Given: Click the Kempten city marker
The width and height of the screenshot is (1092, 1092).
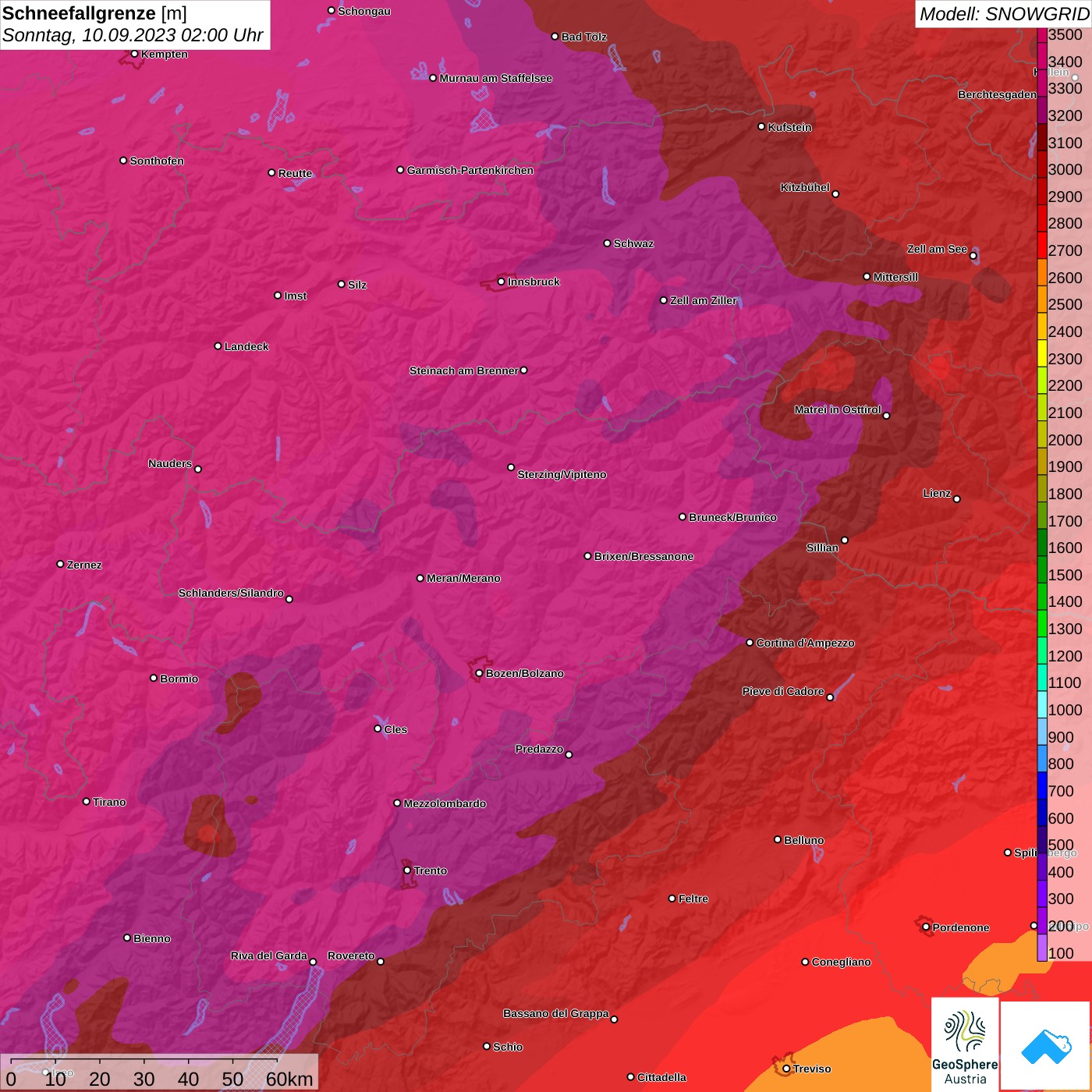Looking at the screenshot, I should click(135, 54).
